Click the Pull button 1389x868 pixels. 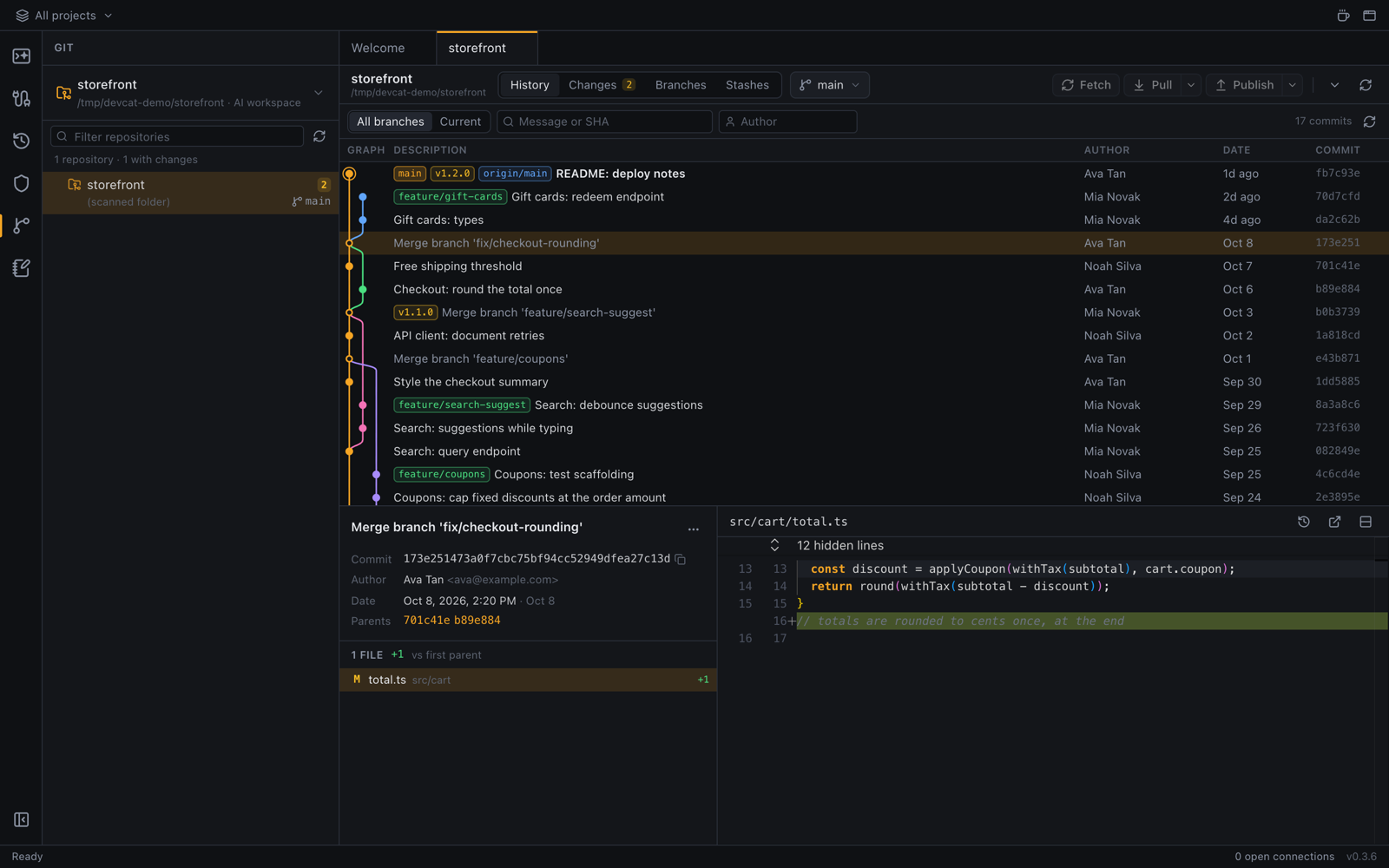pos(1153,85)
